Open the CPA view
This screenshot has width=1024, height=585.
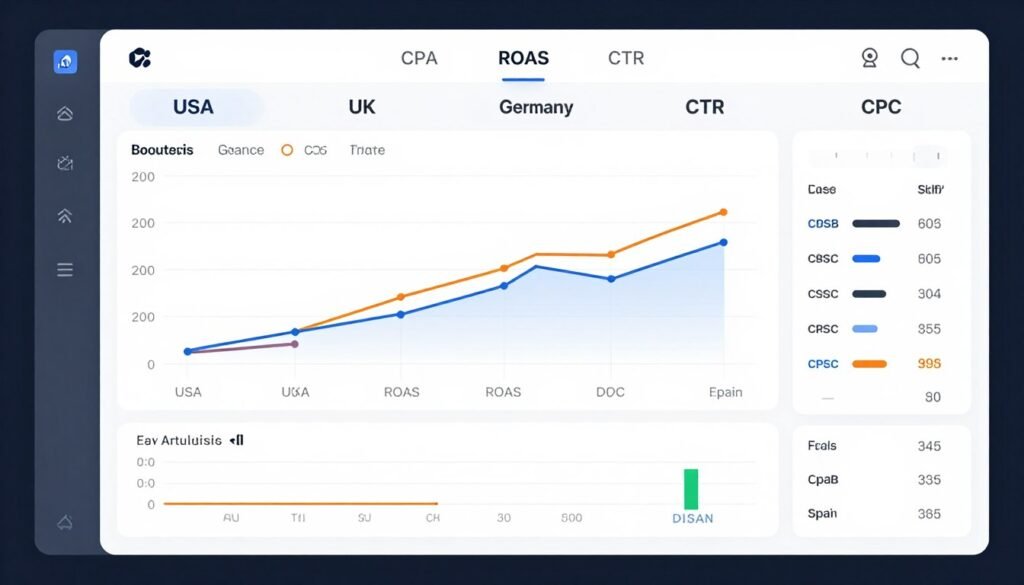419,58
